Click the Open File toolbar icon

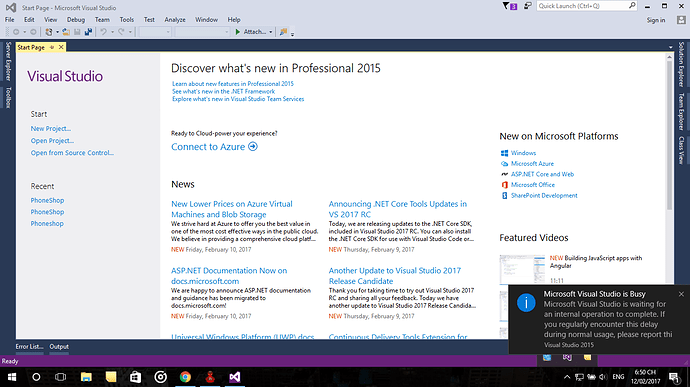click(x=66, y=32)
